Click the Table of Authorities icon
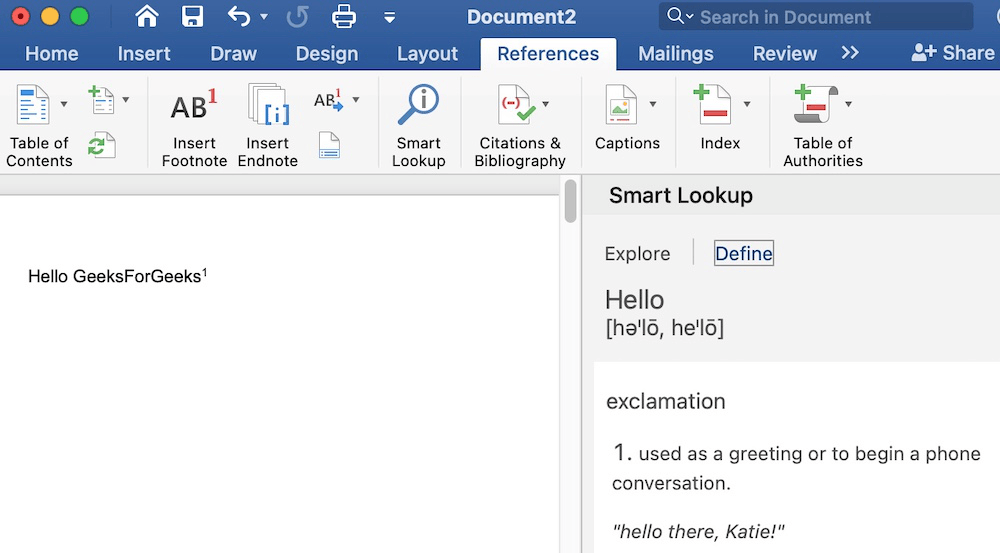Screen dimensions: 1000x553 (x=816, y=104)
